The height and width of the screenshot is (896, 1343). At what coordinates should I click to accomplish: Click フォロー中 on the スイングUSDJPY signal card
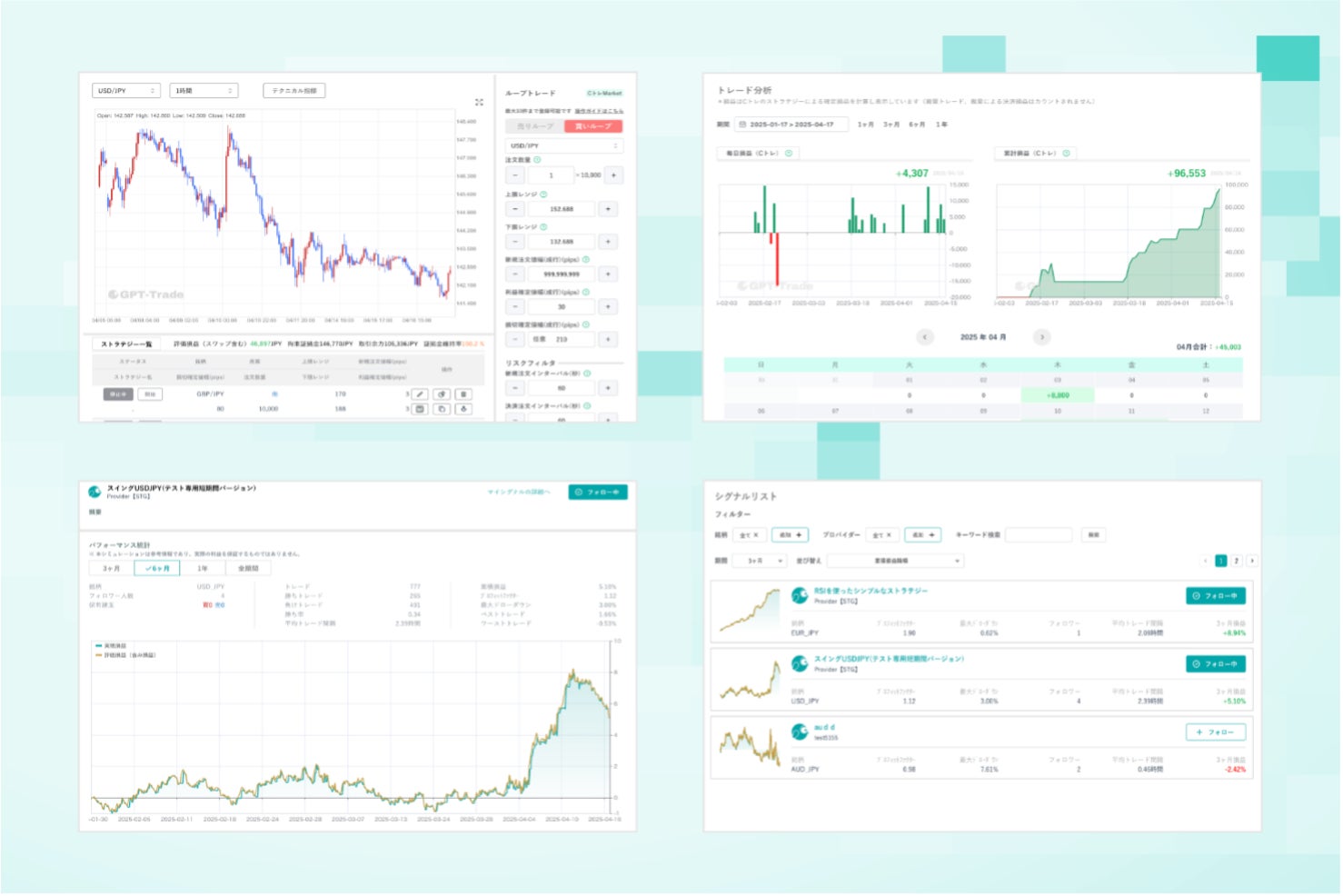[1216, 664]
